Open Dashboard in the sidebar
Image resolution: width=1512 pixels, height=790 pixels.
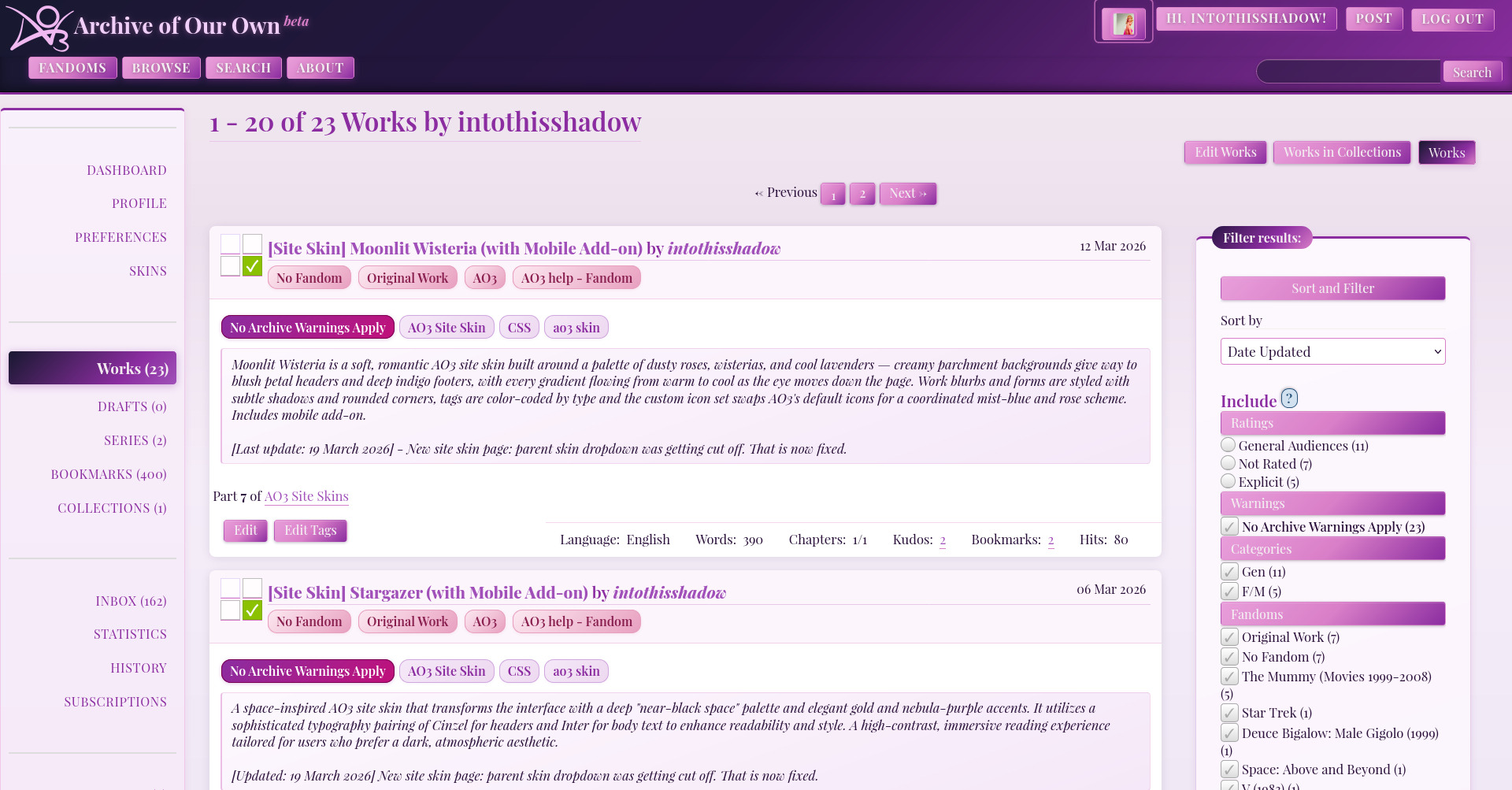(x=127, y=170)
